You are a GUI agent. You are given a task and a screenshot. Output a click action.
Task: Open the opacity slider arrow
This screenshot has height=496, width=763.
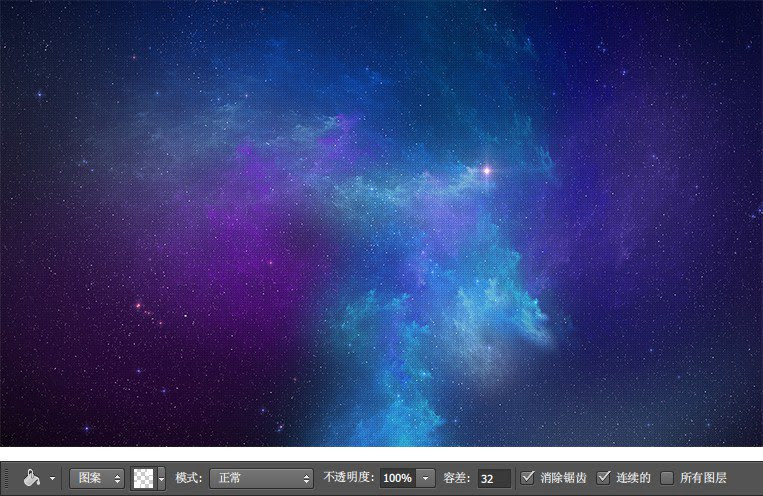pyautogui.click(x=425, y=478)
